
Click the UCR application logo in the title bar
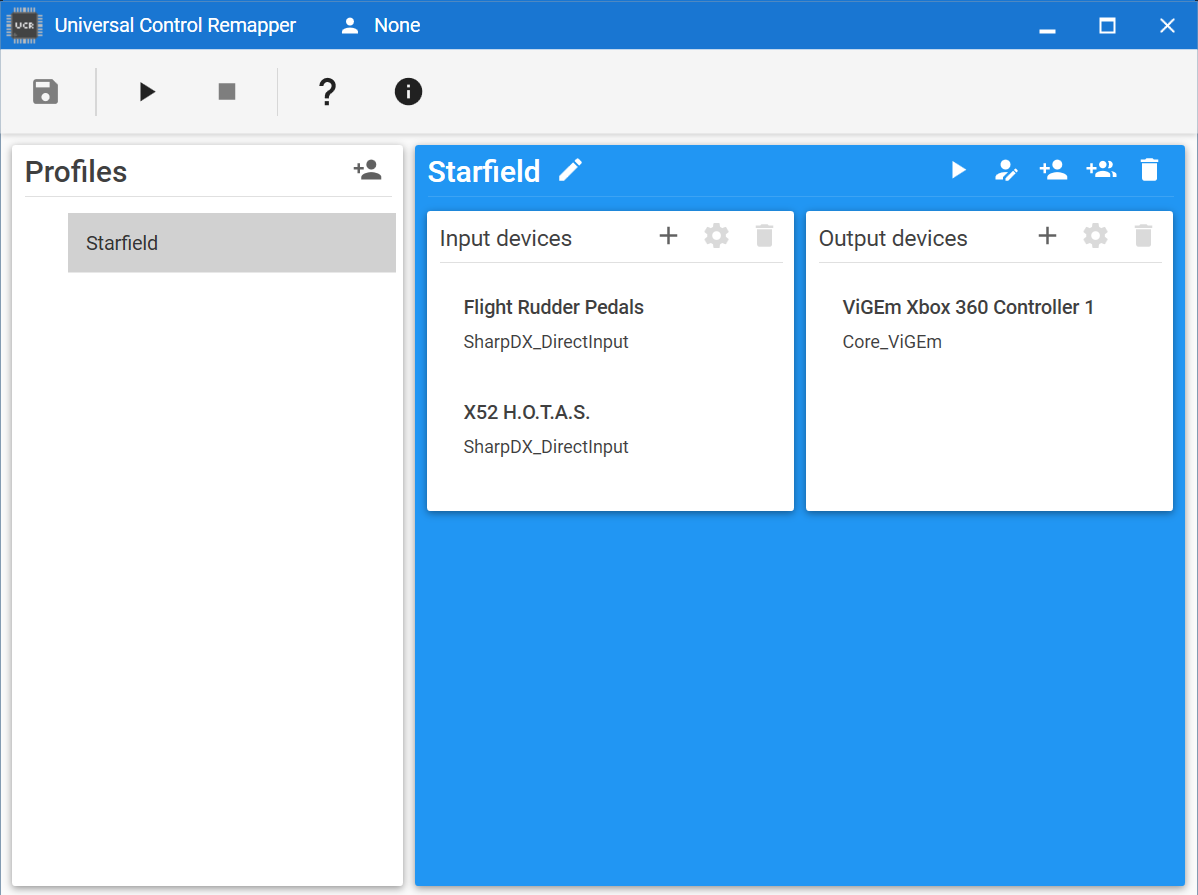[x=24, y=25]
